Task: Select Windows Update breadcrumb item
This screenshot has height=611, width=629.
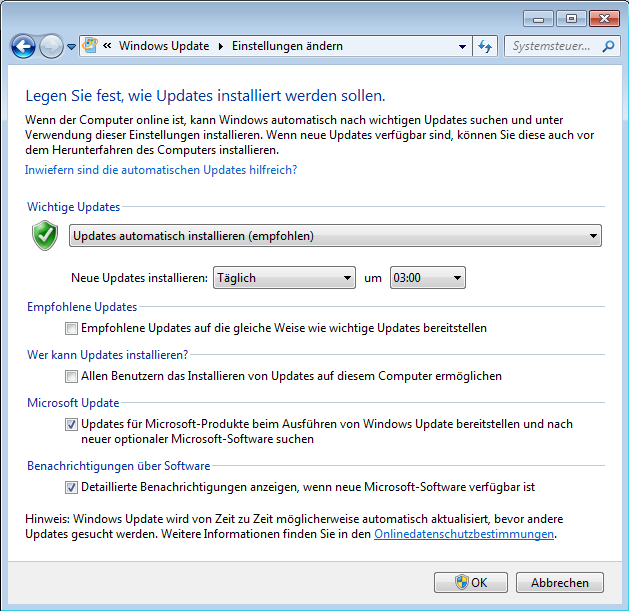Action: click(164, 46)
